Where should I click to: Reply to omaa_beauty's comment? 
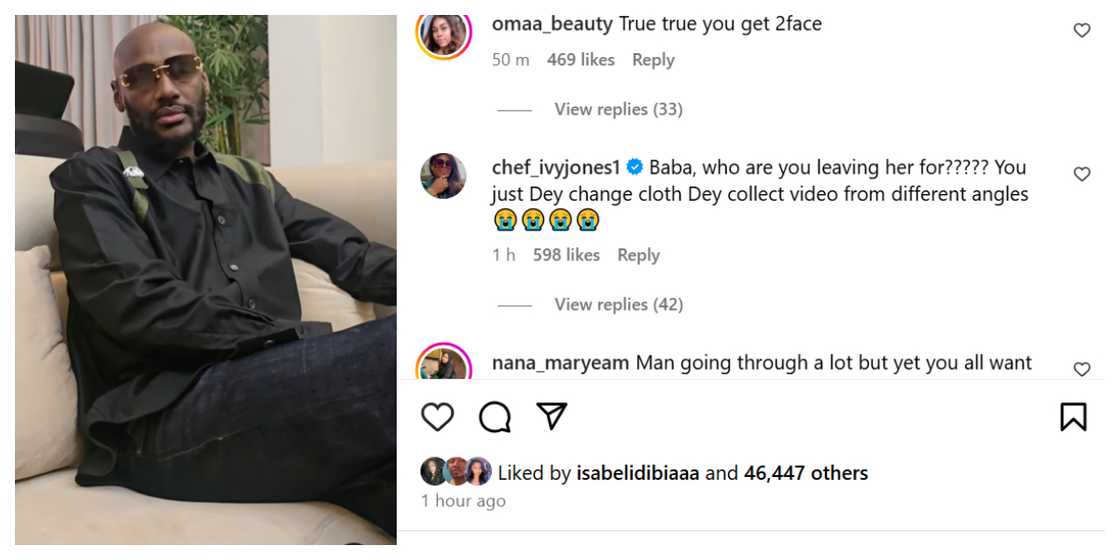pyautogui.click(x=653, y=60)
